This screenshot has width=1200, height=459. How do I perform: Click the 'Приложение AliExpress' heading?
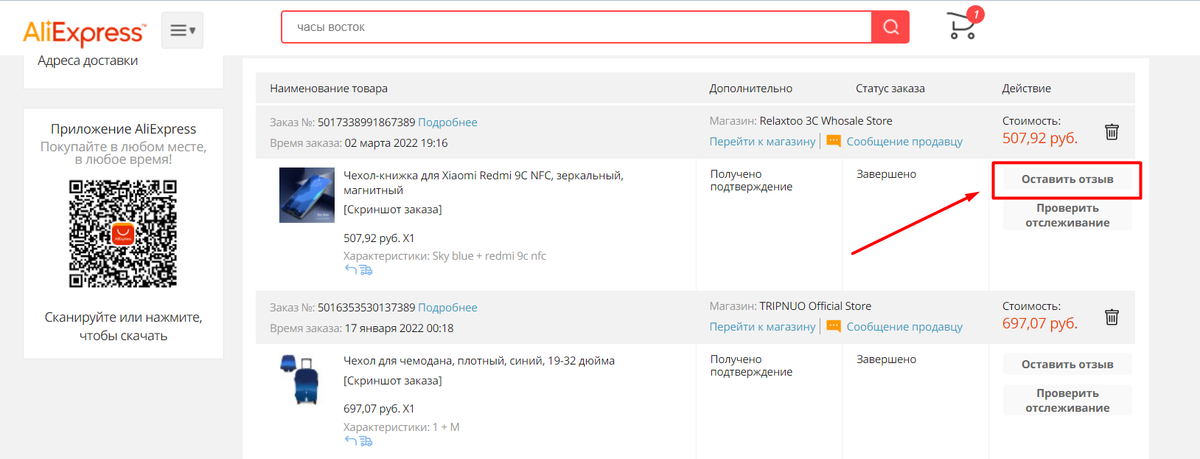point(123,129)
